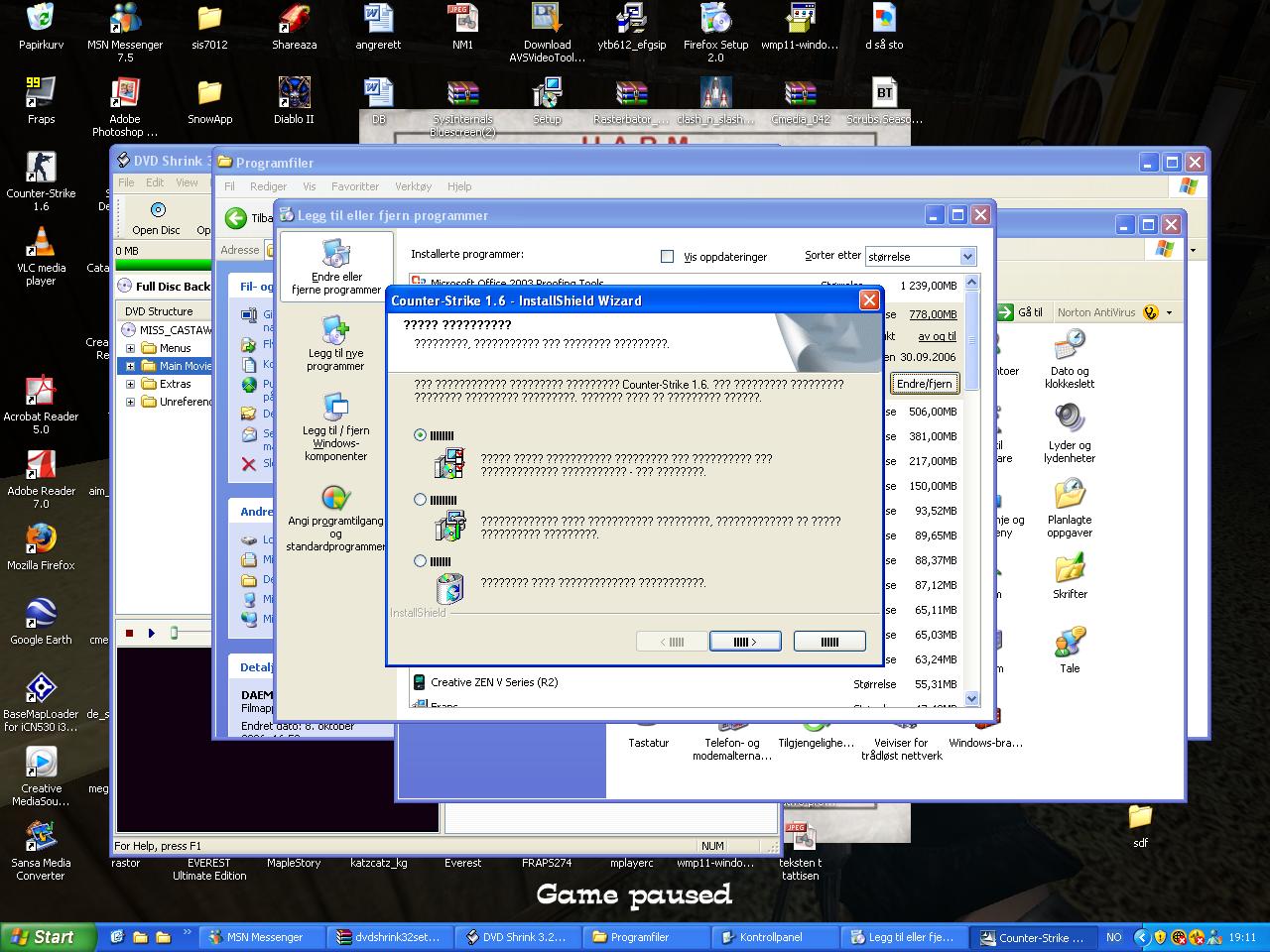Open the Rediger menu in Programfiler window
1270x952 pixels.
pyautogui.click(x=268, y=186)
